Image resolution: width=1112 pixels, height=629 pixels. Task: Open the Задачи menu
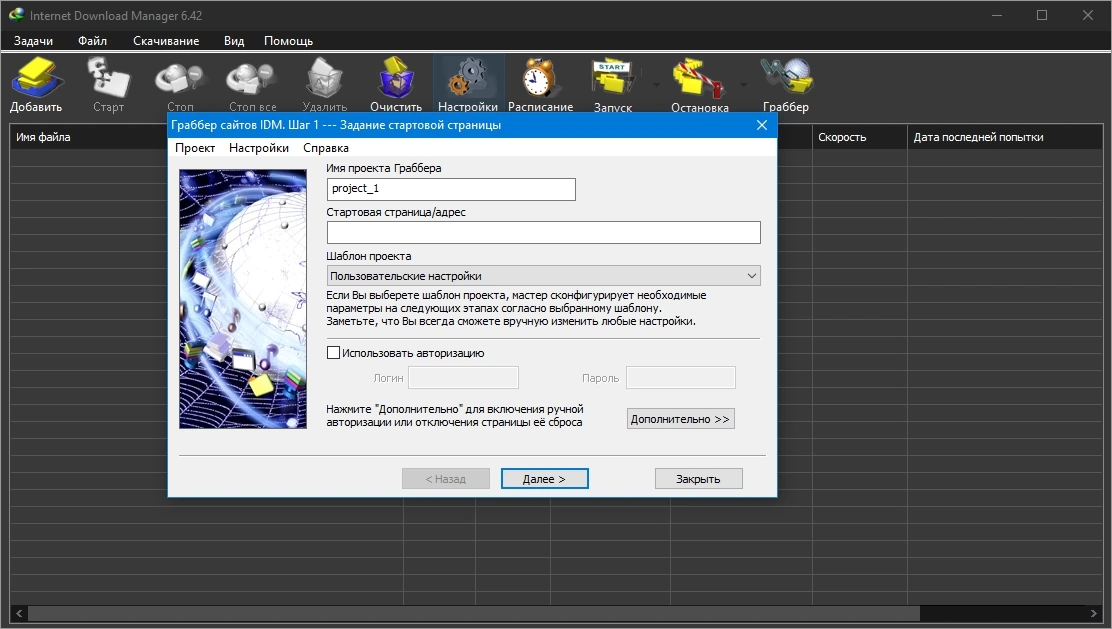coord(33,41)
